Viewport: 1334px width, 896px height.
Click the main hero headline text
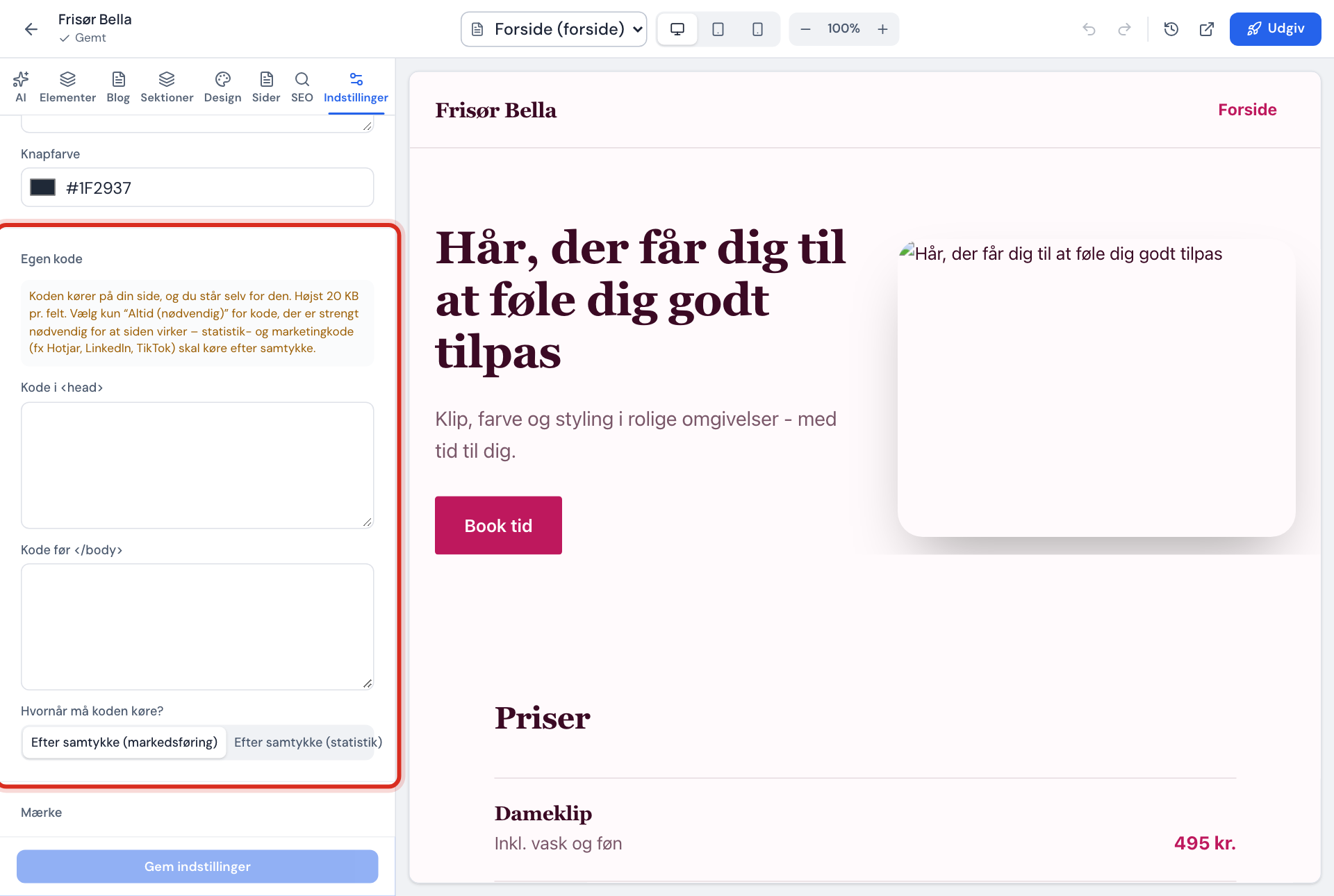[641, 299]
